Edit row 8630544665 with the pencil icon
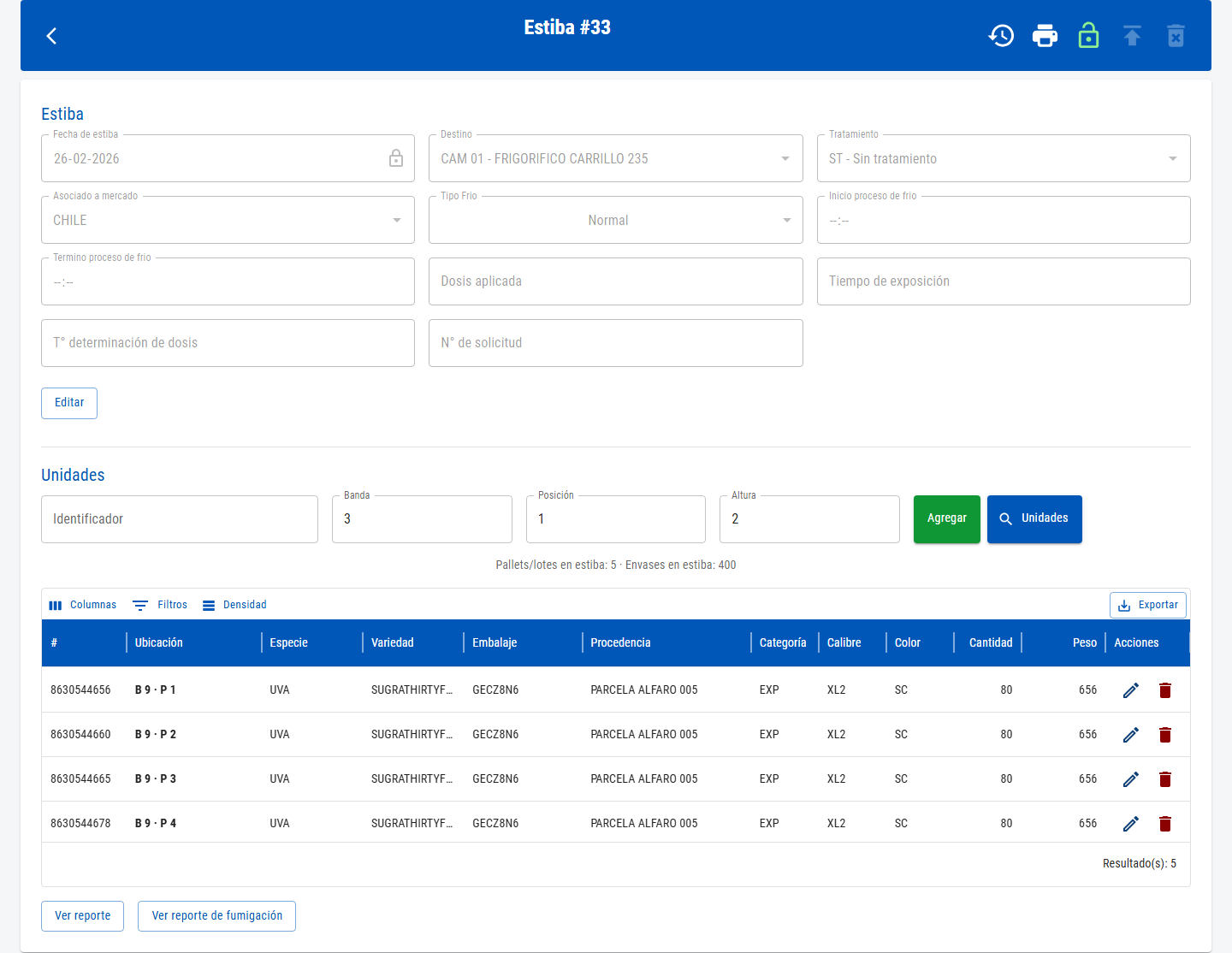This screenshot has width=1232, height=953. (x=1131, y=779)
